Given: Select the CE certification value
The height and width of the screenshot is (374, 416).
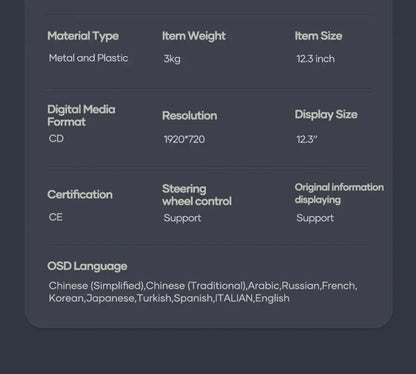Looking at the screenshot, I should [x=55, y=217].
